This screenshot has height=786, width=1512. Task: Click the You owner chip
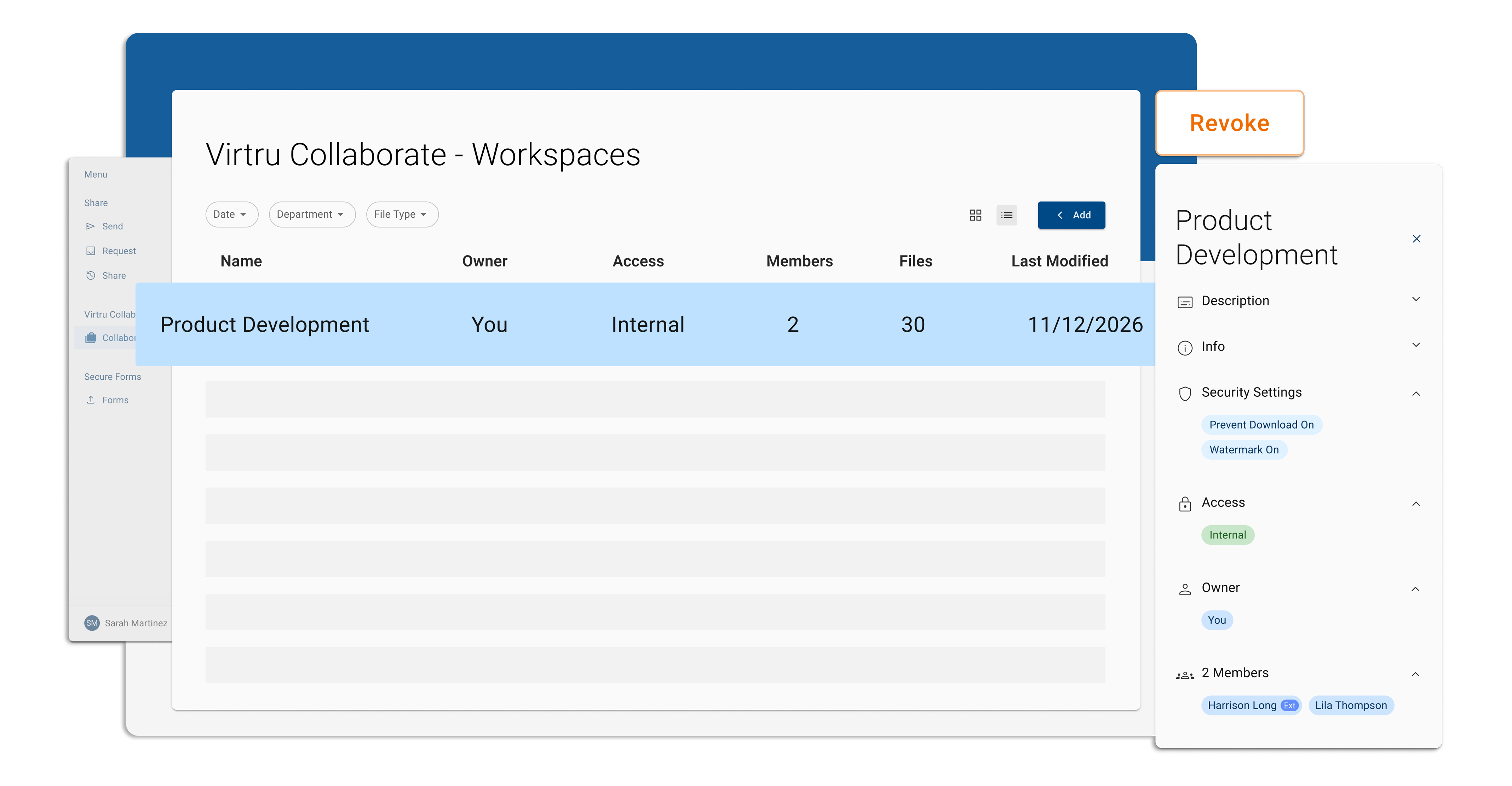[1217, 620]
